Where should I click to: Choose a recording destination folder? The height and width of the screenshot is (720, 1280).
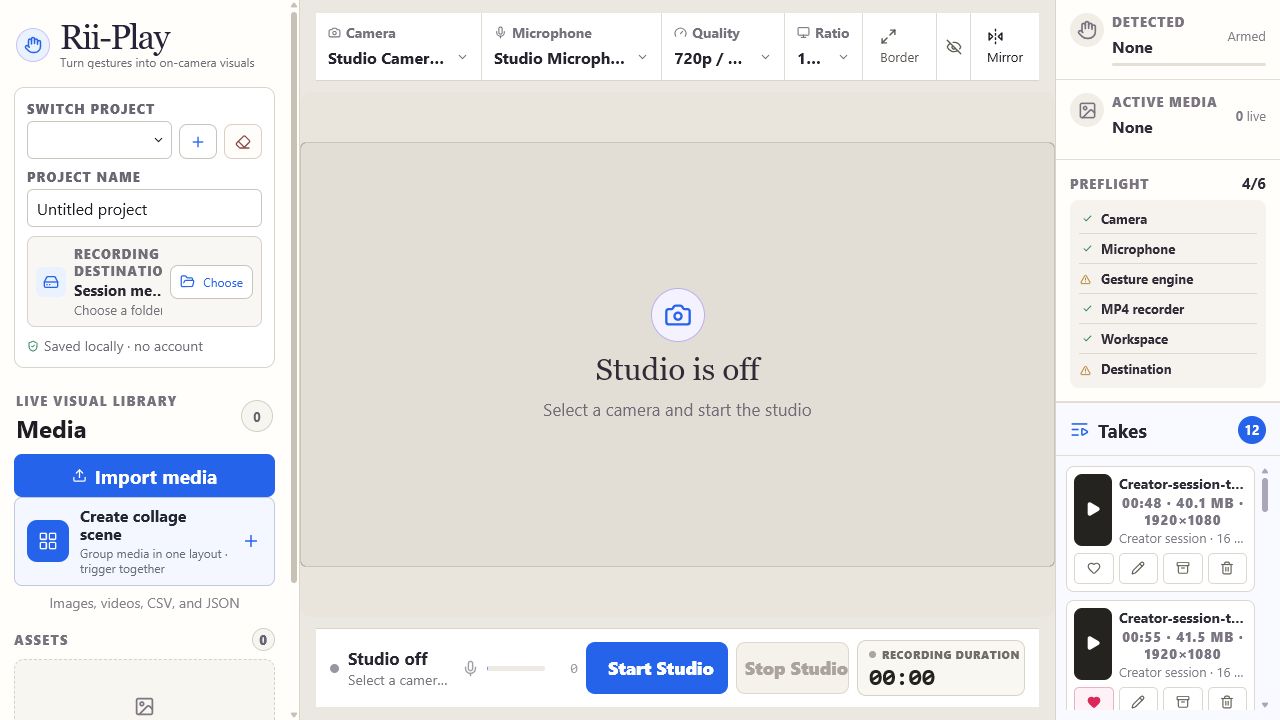pyautogui.click(x=211, y=282)
